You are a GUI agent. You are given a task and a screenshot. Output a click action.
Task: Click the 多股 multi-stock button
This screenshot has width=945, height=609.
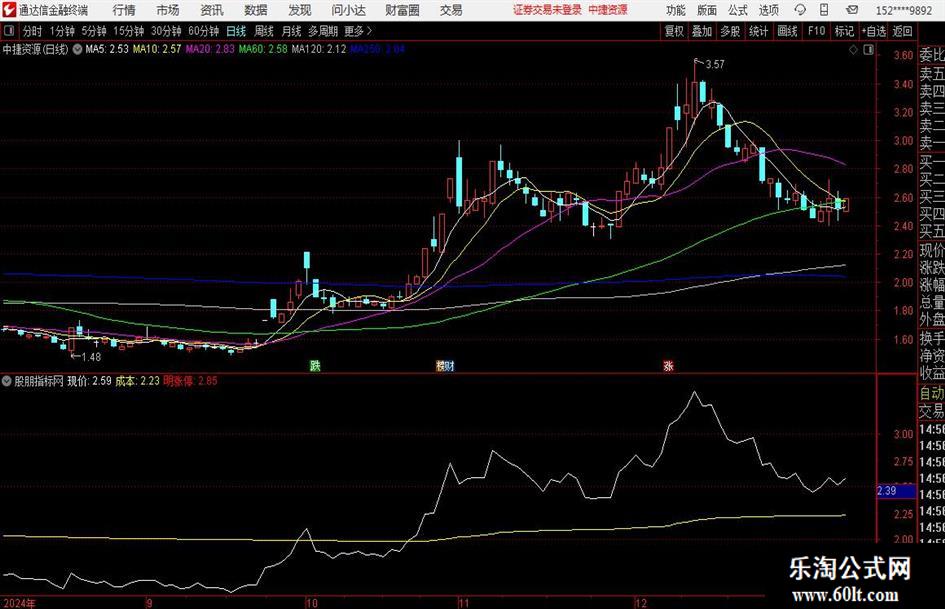tap(730, 31)
